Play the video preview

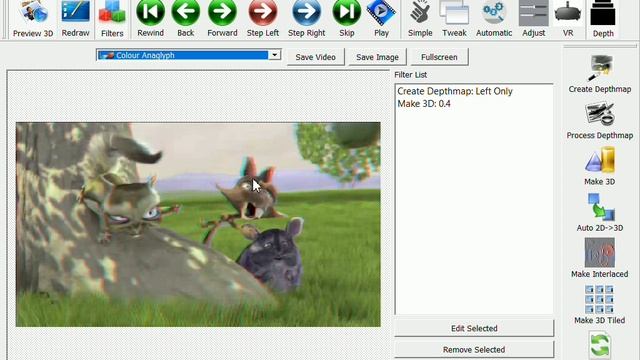[x=381, y=19]
